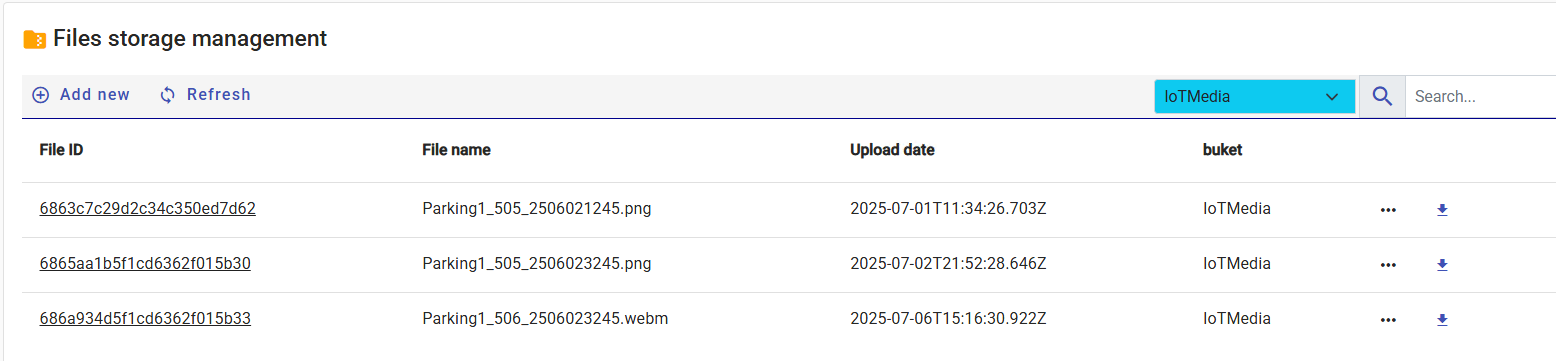
Task: Open more options for file 6865aa1b5f1cd6362f015b30
Action: (x=1387, y=265)
